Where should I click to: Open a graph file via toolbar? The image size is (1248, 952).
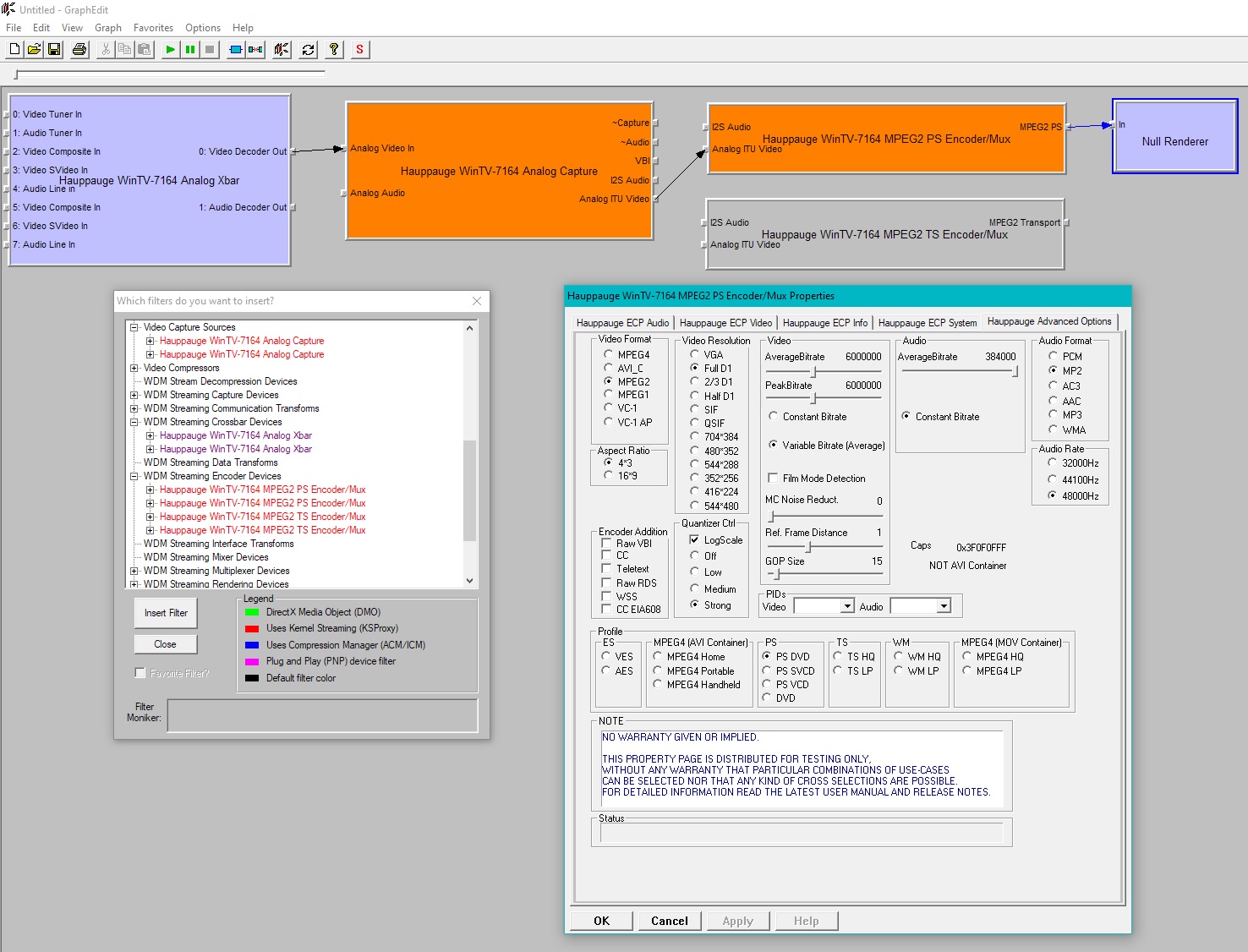[x=35, y=50]
